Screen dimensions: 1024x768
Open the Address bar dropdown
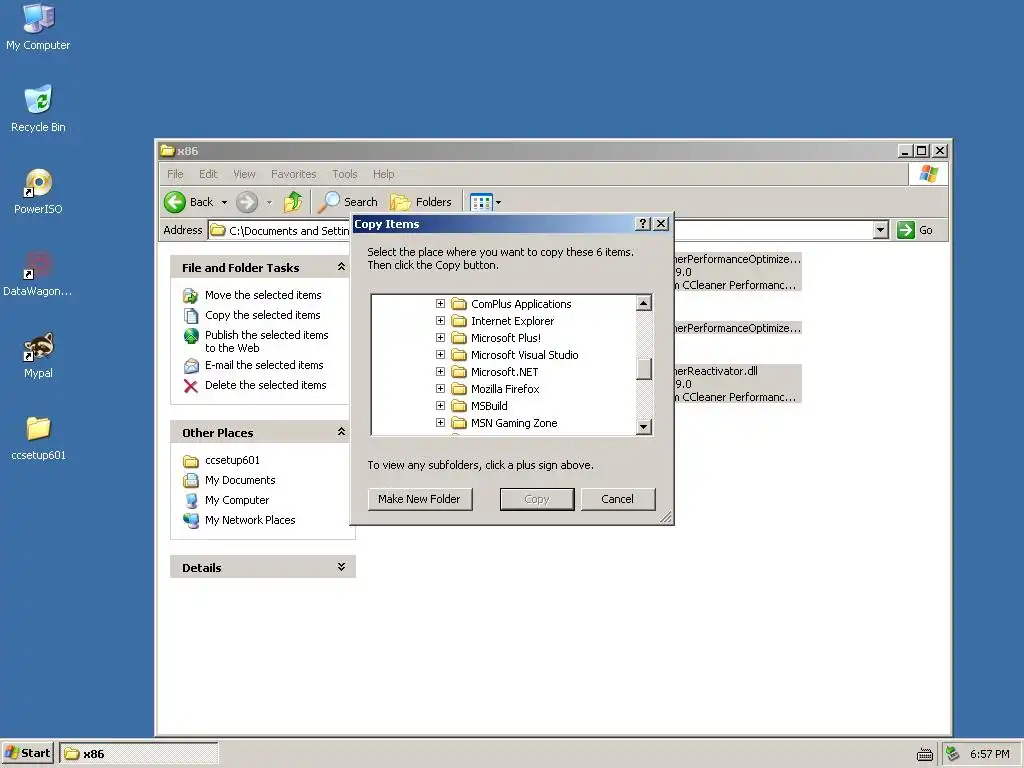[x=880, y=230]
